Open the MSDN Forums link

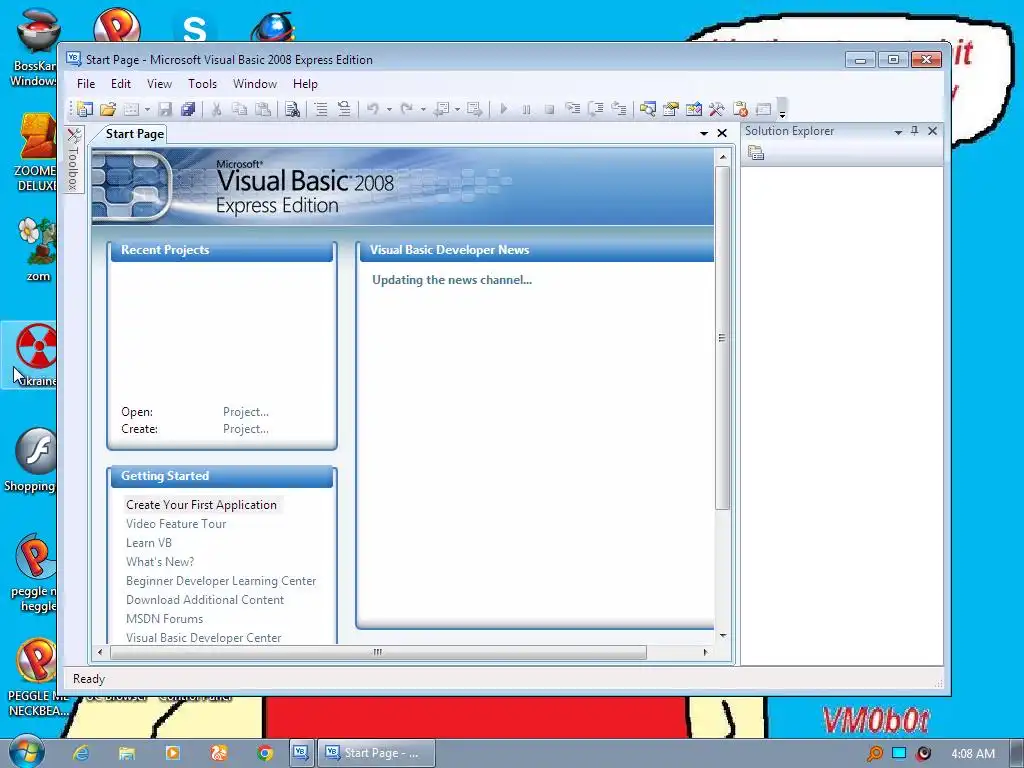[x=165, y=618]
